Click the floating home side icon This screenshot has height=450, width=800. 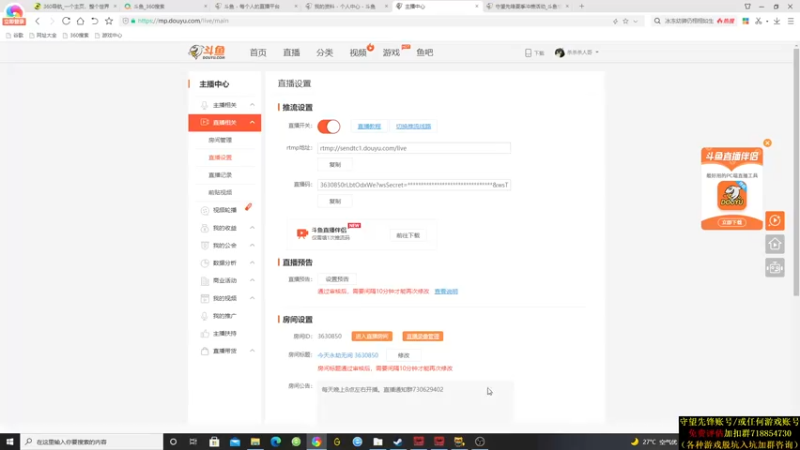click(774, 244)
